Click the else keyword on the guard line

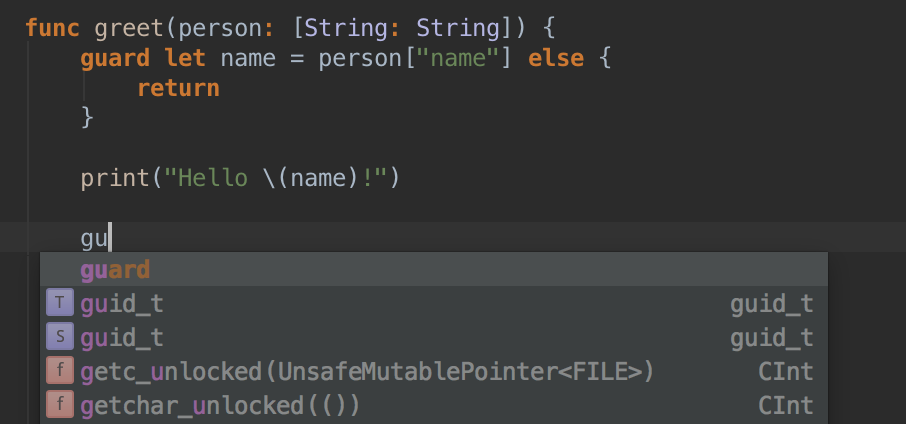(556, 58)
